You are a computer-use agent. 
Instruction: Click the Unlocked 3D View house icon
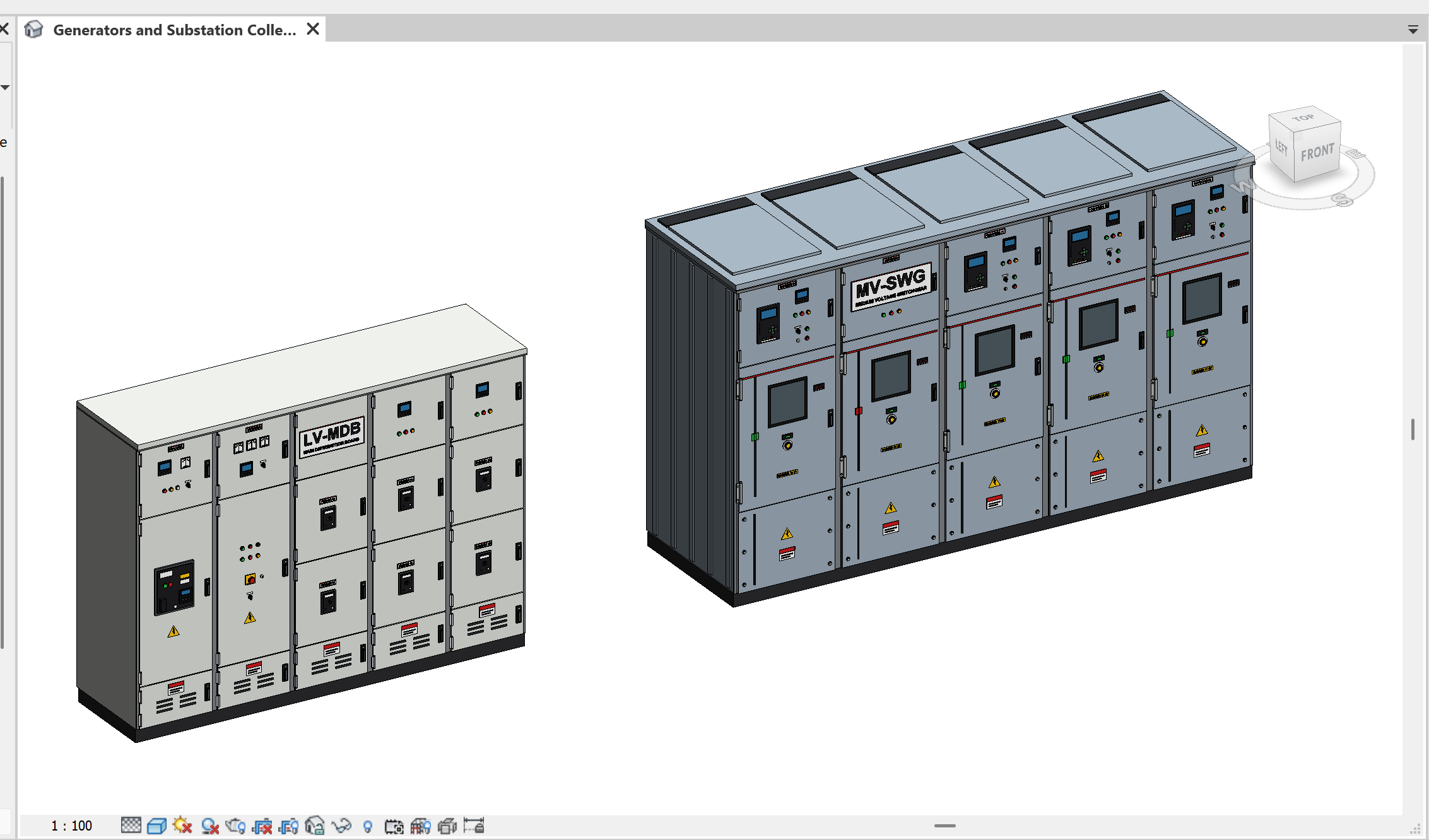click(x=314, y=825)
